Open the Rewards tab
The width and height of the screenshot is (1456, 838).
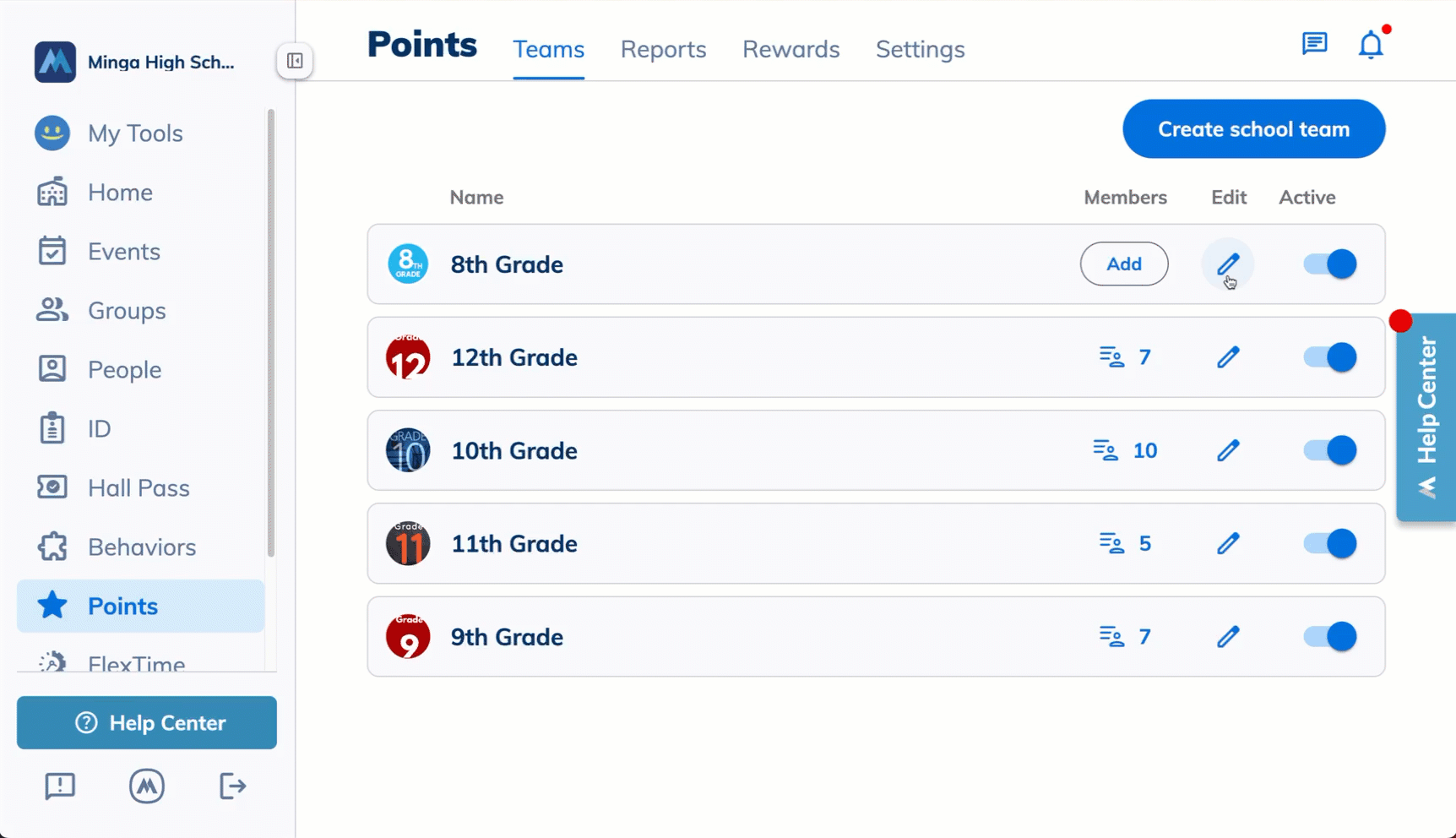[790, 49]
